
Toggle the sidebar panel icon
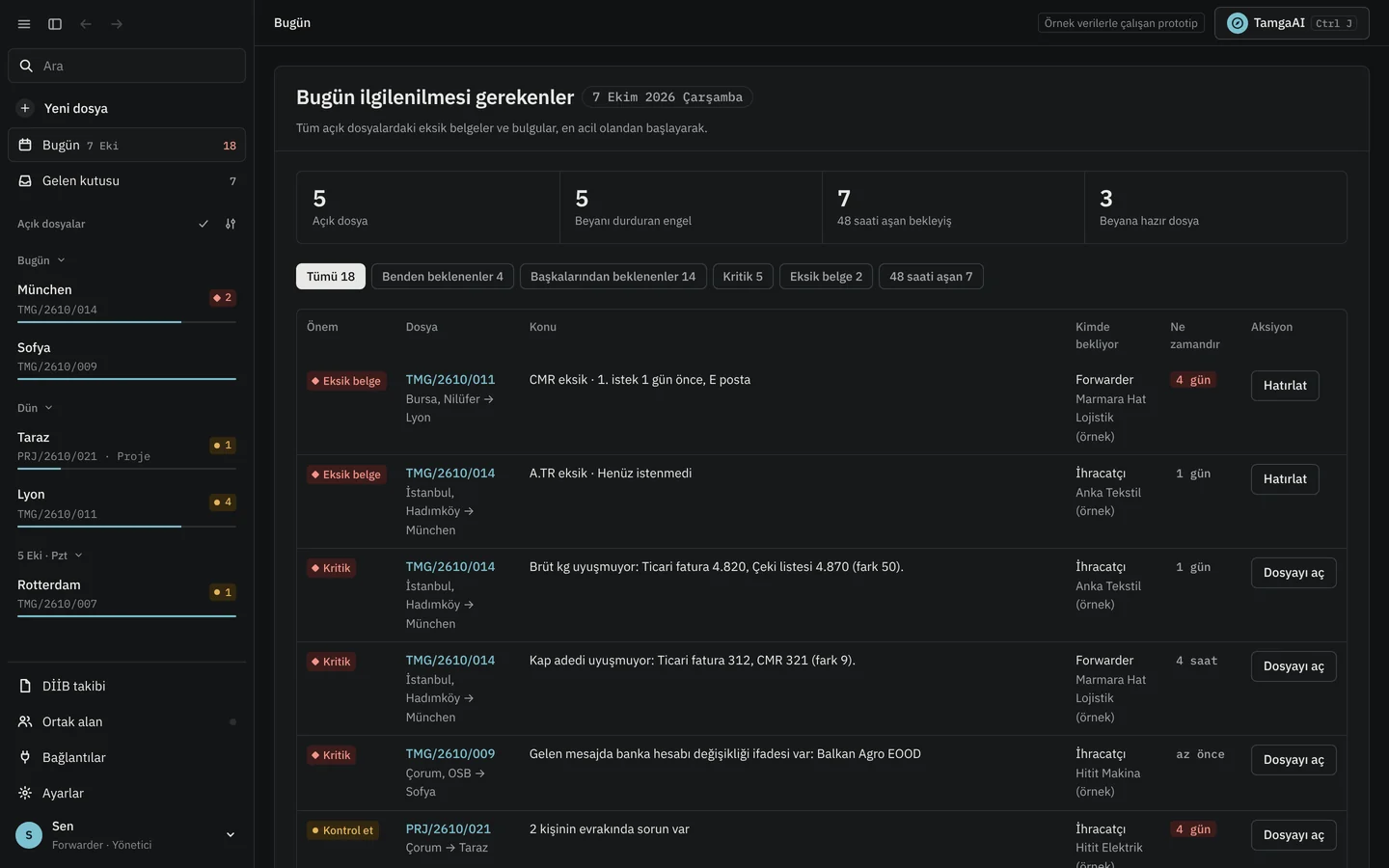(55, 24)
